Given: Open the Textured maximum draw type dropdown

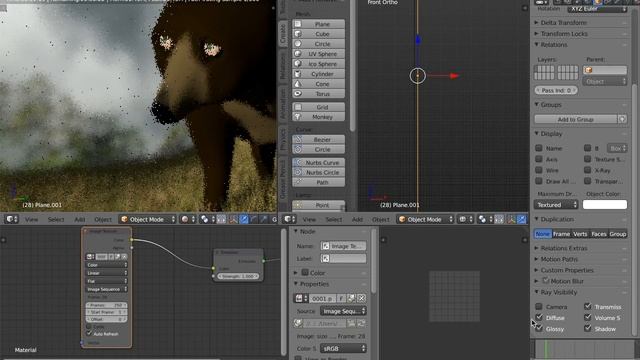Looking at the screenshot, I should pyautogui.click(x=556, y=204).
